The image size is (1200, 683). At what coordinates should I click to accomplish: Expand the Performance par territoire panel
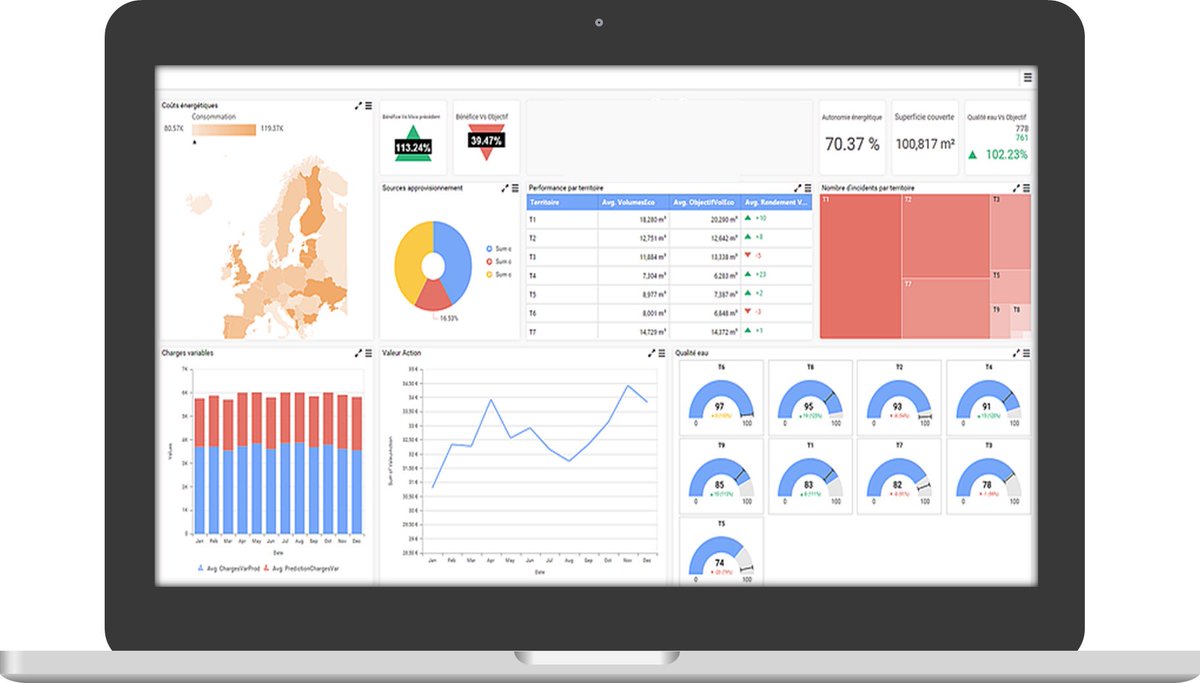click(798, 187)
